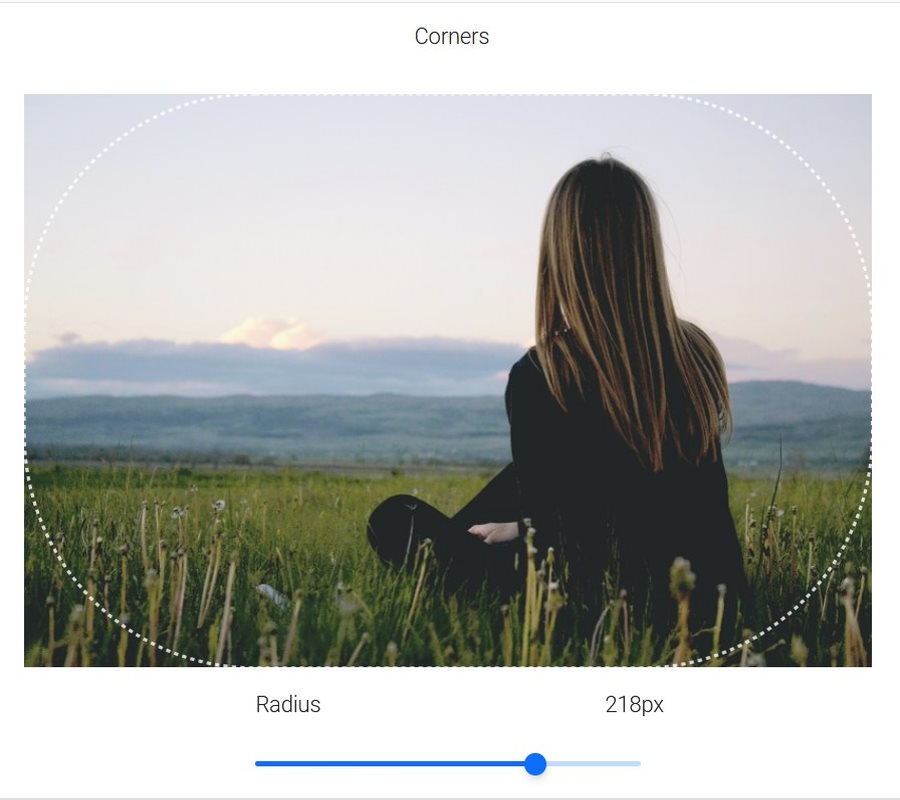Screen dimensions: 900x800
Task: Click the top-left corner of the photo
Action: tap(28, 98)
